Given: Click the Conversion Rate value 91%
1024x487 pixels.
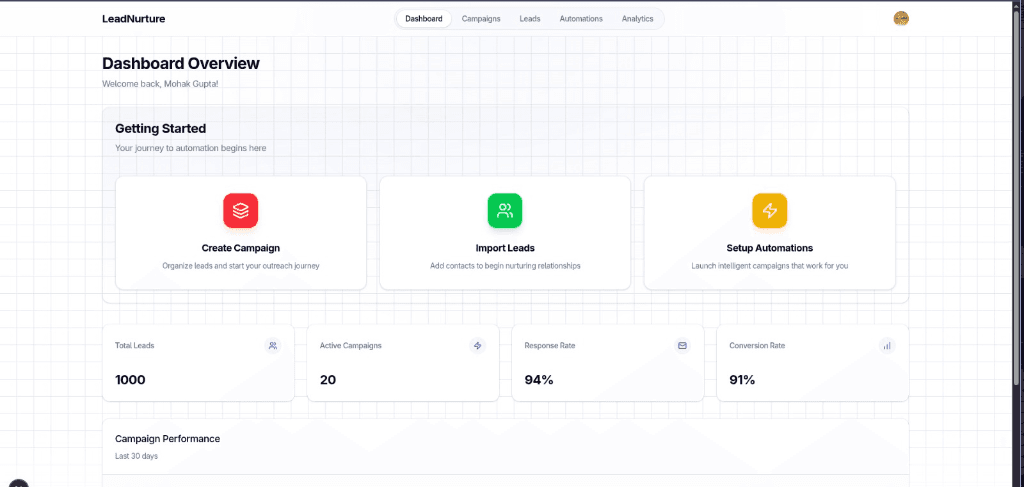Looking at the screenshot, I should (743, 380).
